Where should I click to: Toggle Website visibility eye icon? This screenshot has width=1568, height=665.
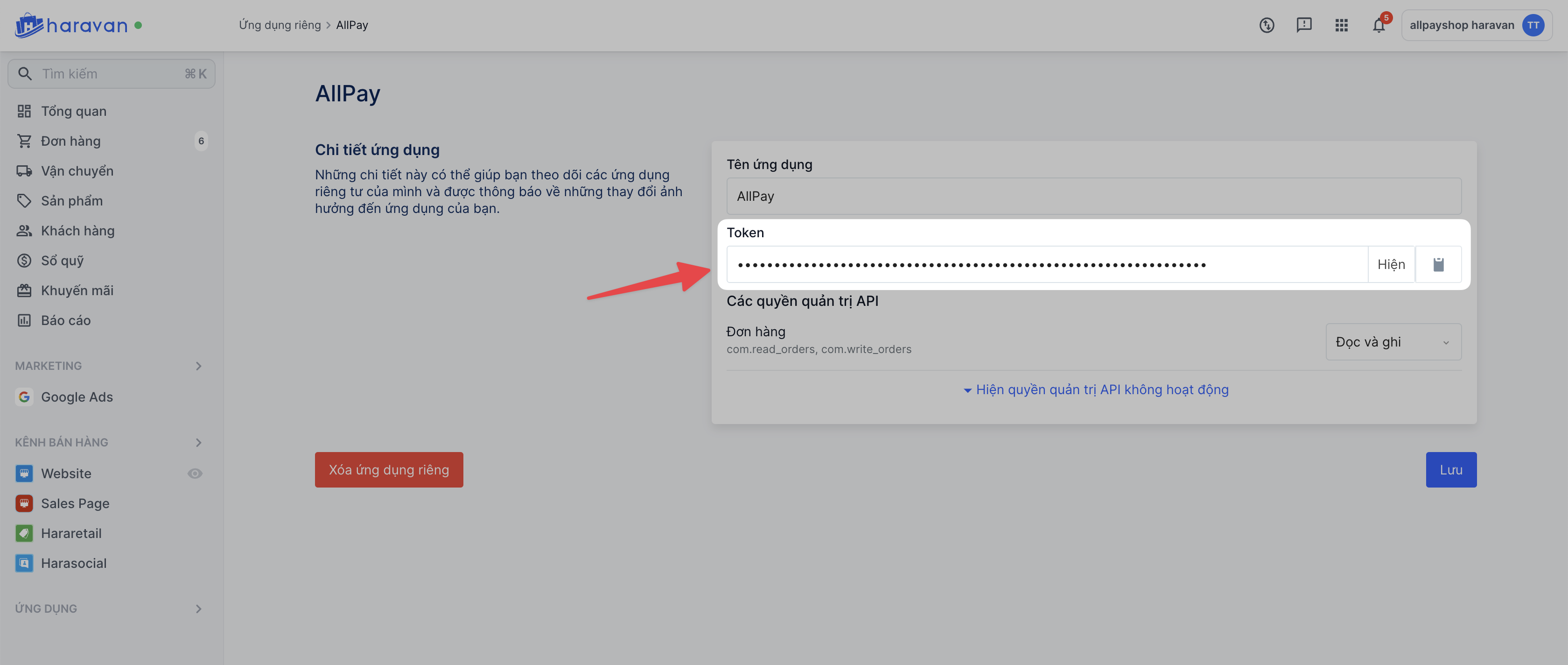(x=195, y=473)
